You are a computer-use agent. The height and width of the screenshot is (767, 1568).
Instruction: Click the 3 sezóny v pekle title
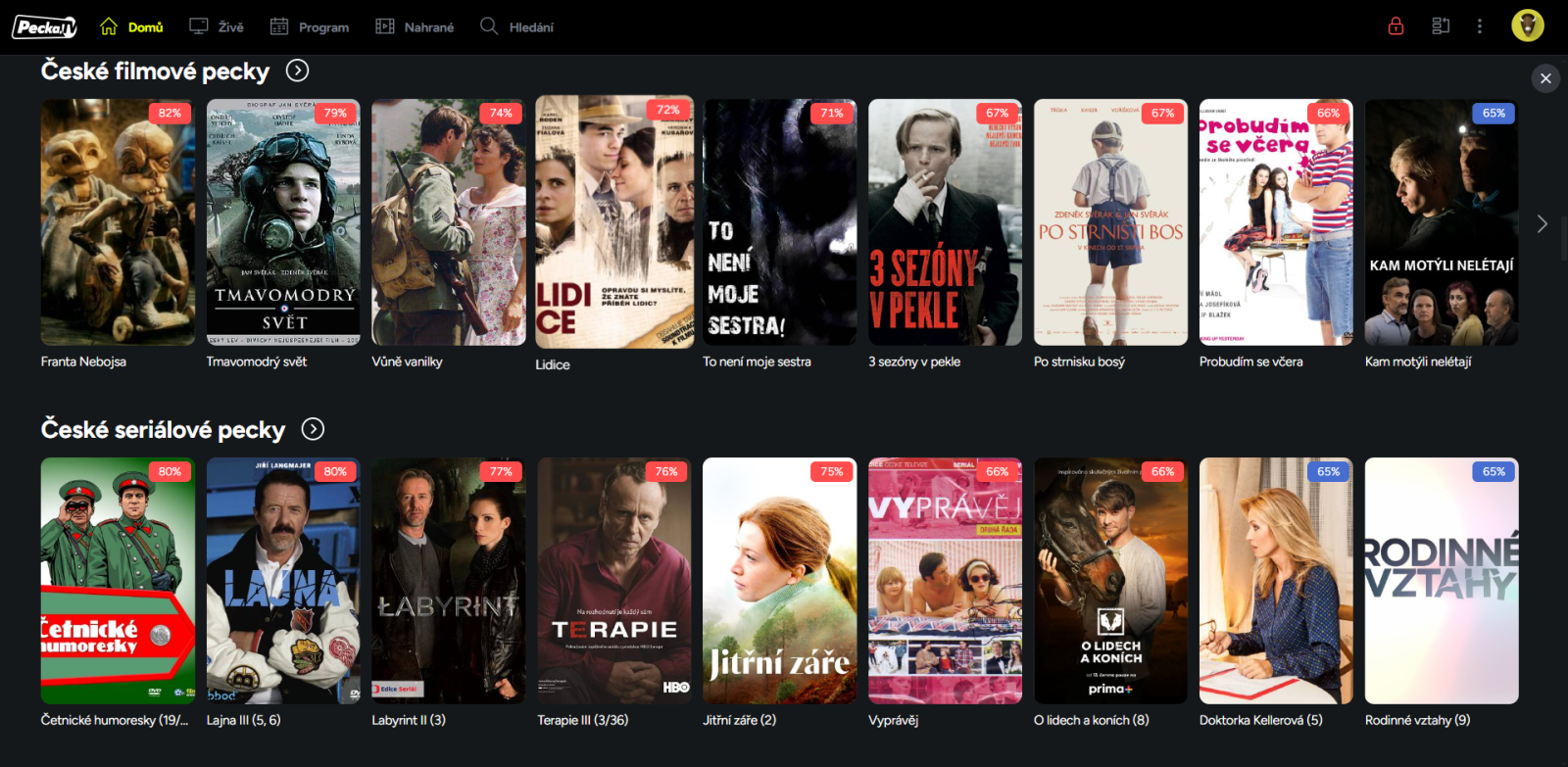point(914,361)
